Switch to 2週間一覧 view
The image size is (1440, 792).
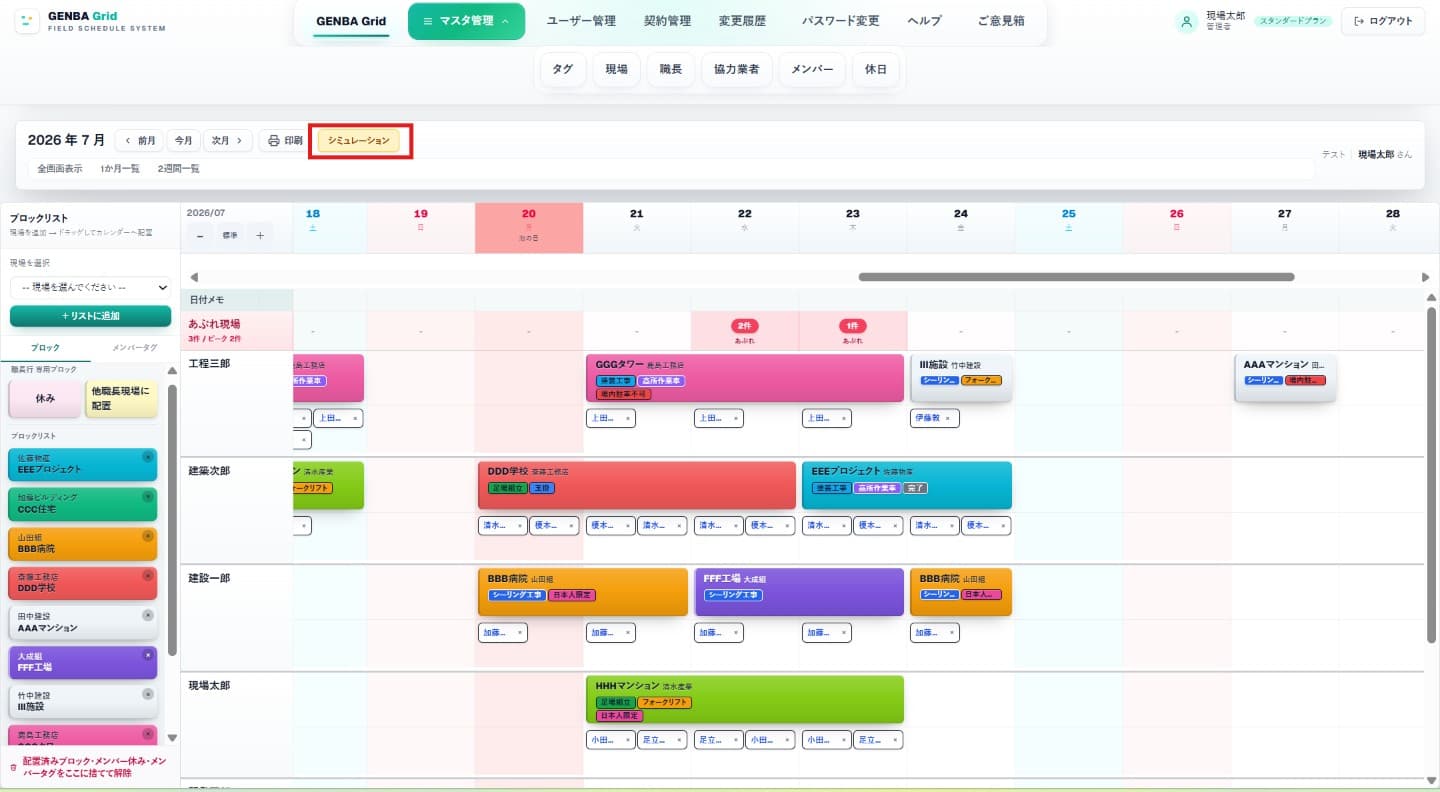[x=178, y=169]
